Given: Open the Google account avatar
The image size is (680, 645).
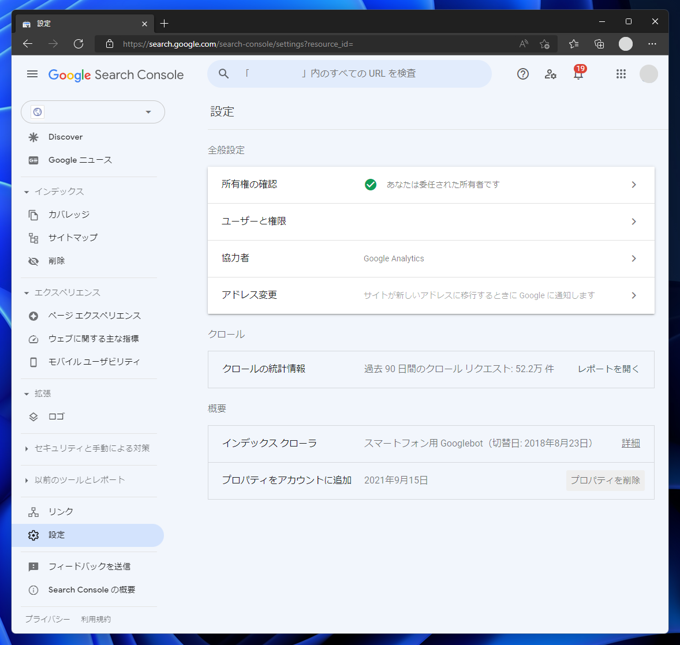Looking at the screenshot, I should [x=648, y=74].
